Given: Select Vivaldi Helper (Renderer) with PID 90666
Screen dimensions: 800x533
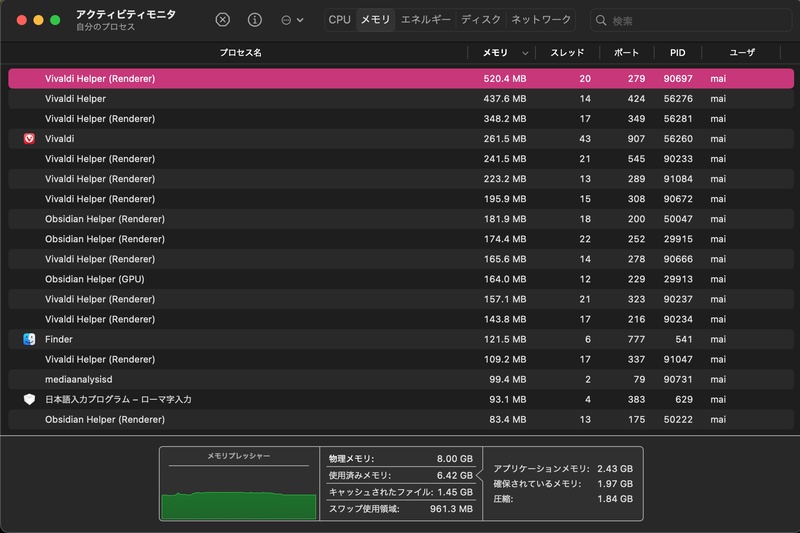Looking at the screenshot, I should pyautogui.click(x=401, y=259).
